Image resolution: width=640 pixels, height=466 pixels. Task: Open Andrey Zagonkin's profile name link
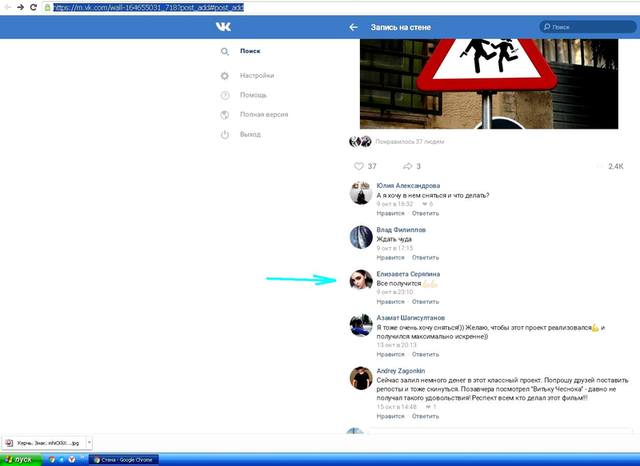(400, 371)
